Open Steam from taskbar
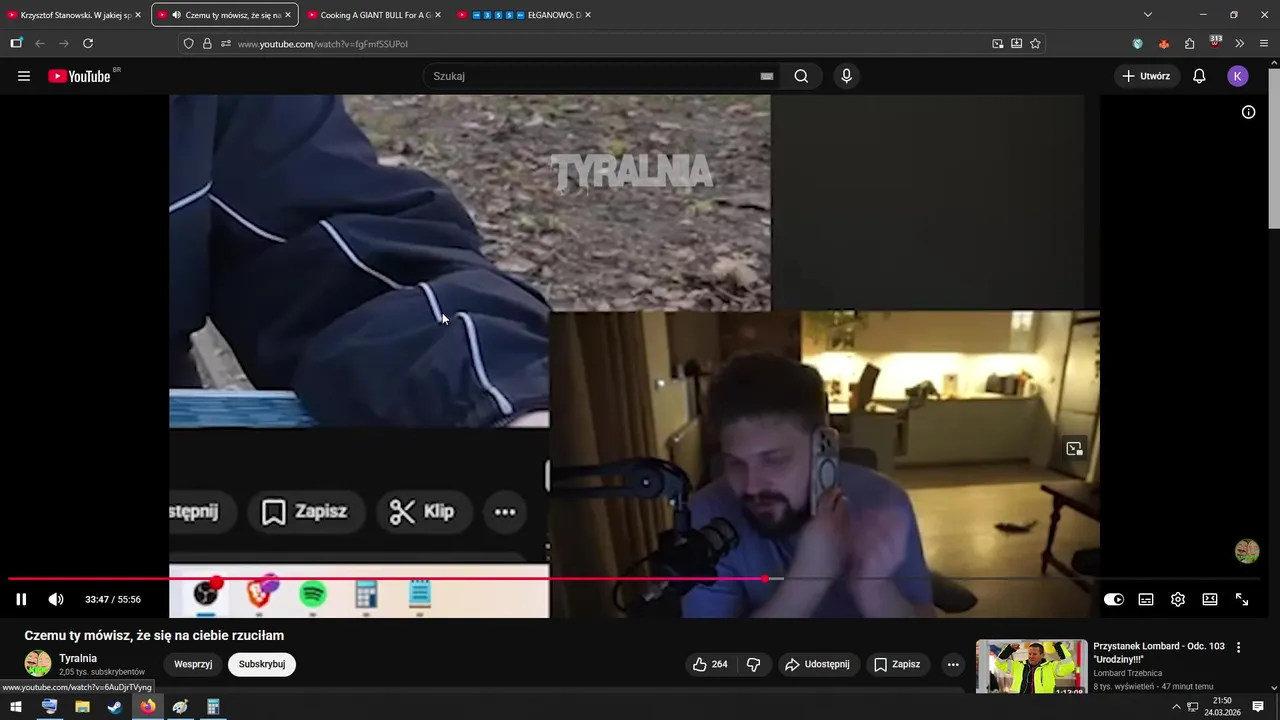The width and height of the screenshot is (1280, 720). click(x=115, y=707)
